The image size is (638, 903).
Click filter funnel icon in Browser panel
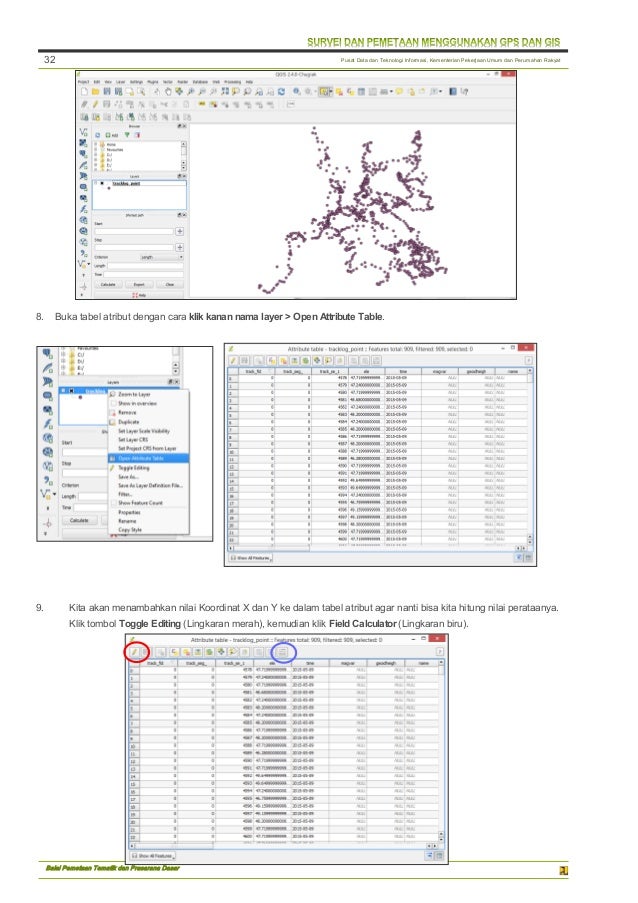(127, 135)
